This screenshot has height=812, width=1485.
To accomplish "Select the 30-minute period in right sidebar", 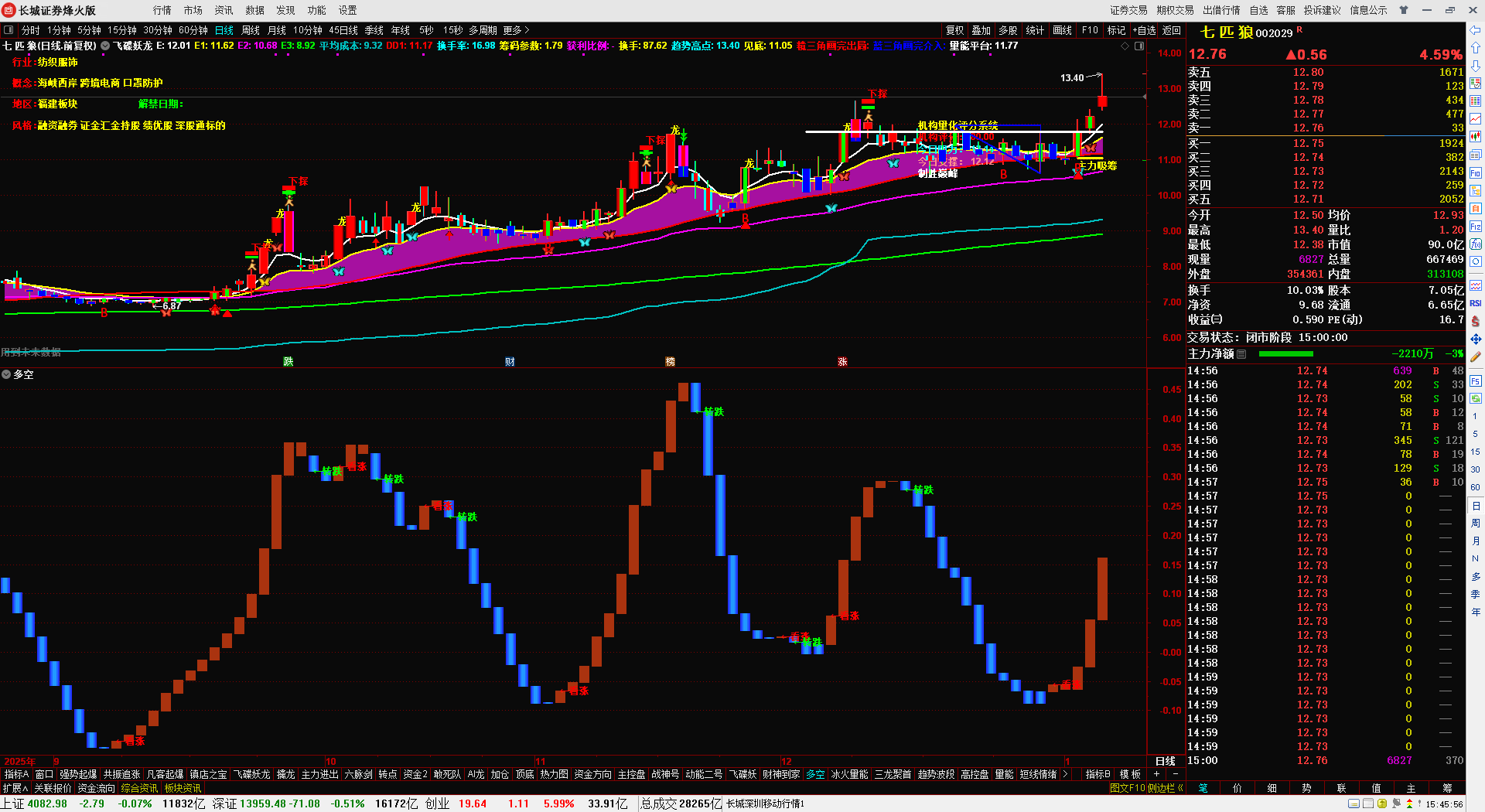I will [x=1476, y=469].
